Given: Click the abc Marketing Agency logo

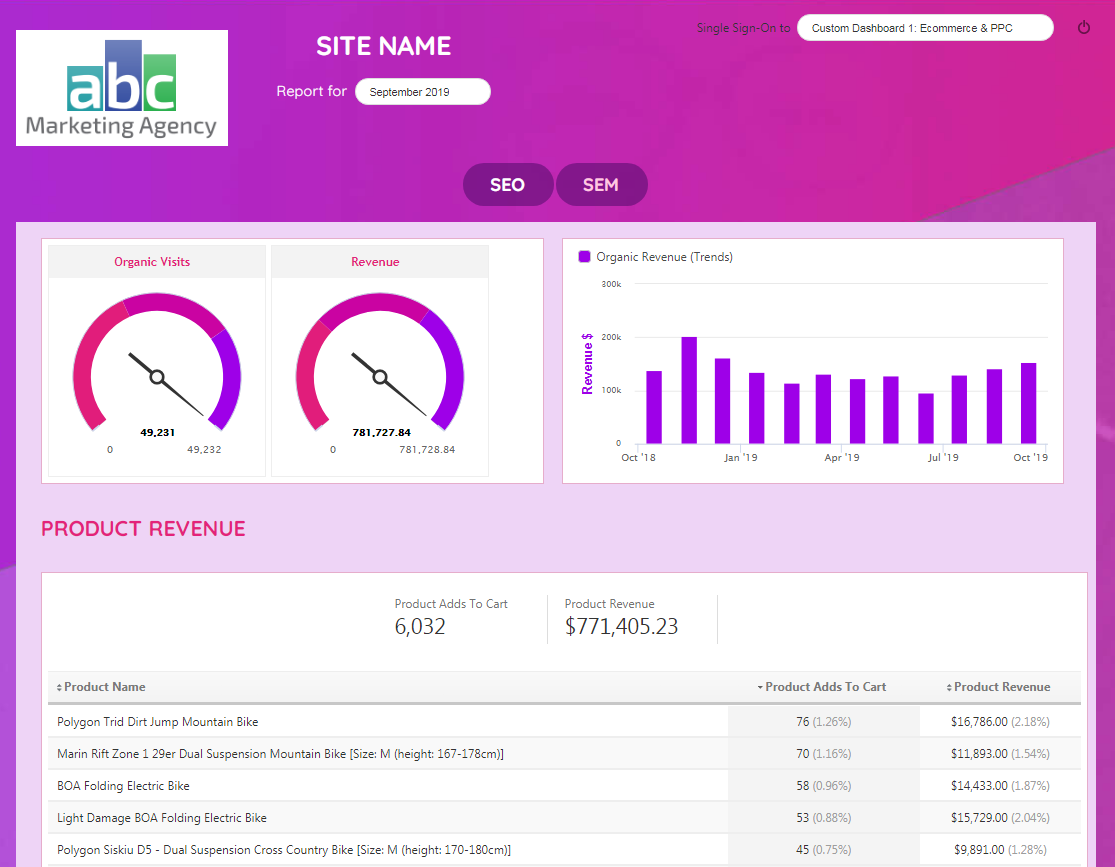Looking at the screenshot, I should 122,88.
